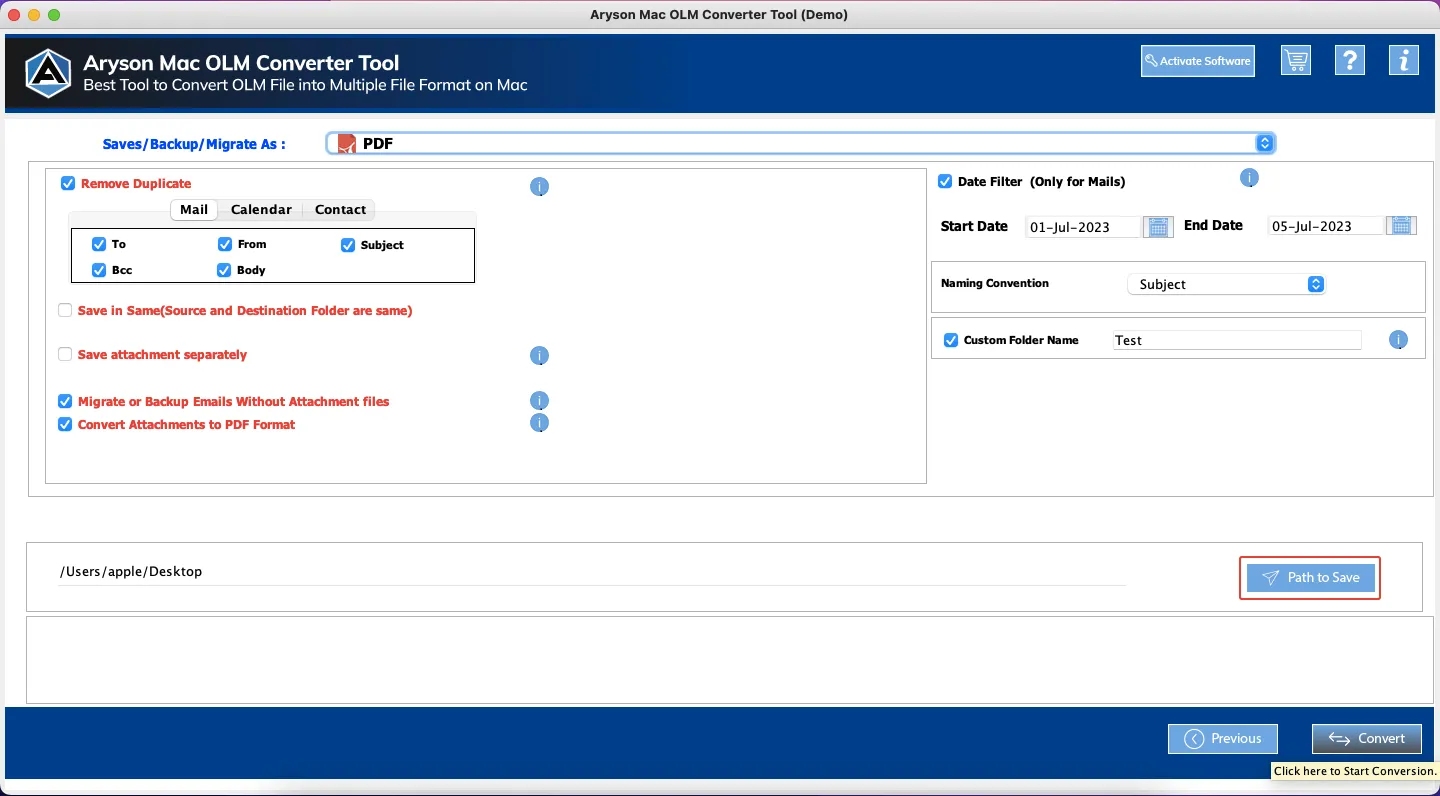Click the Saves/Backup/Migrate As label
This screenshot has width=1440, height=796.
[x=194, y=144]
